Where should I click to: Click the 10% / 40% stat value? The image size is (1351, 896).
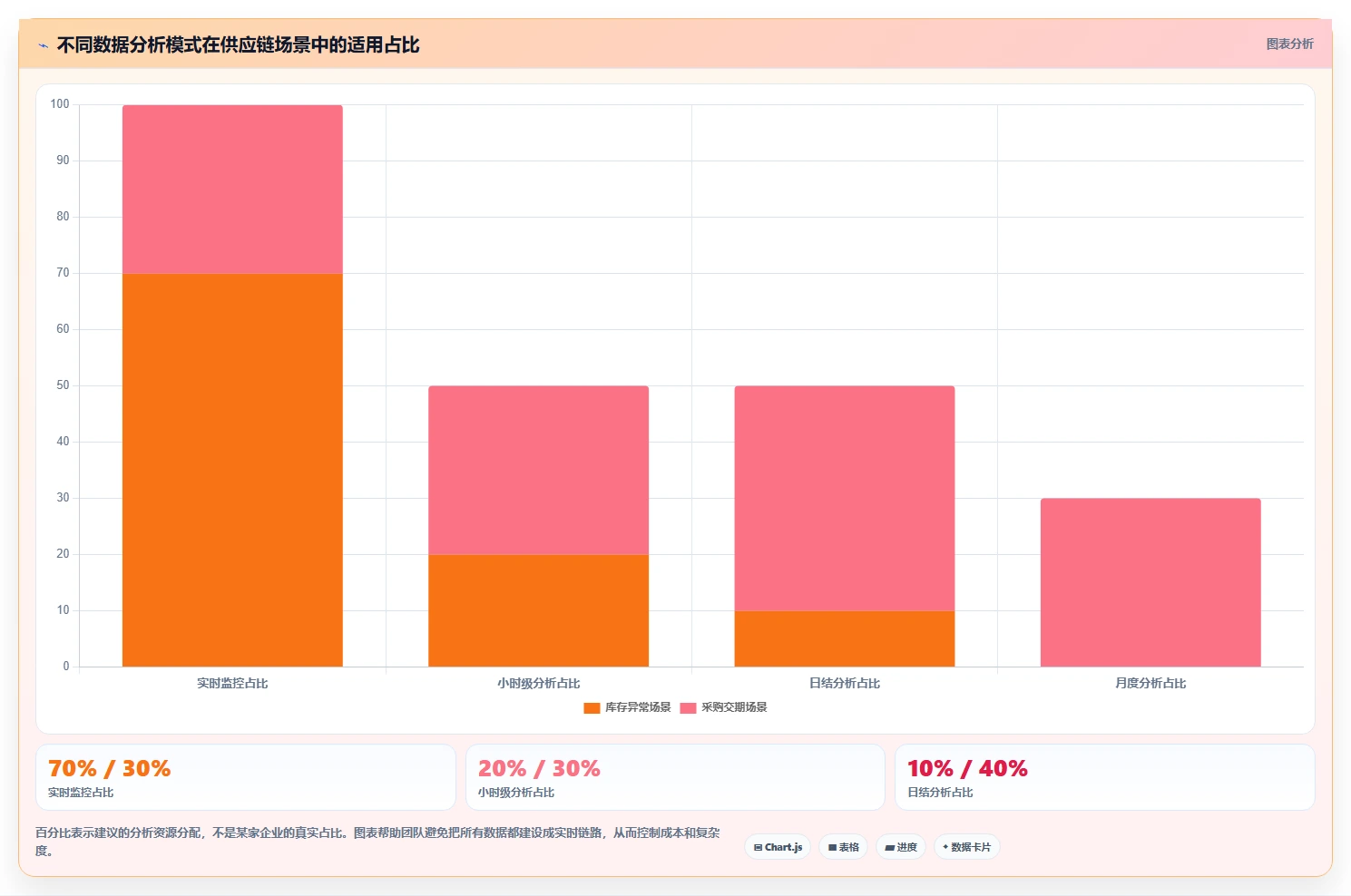tap(967, 768)
